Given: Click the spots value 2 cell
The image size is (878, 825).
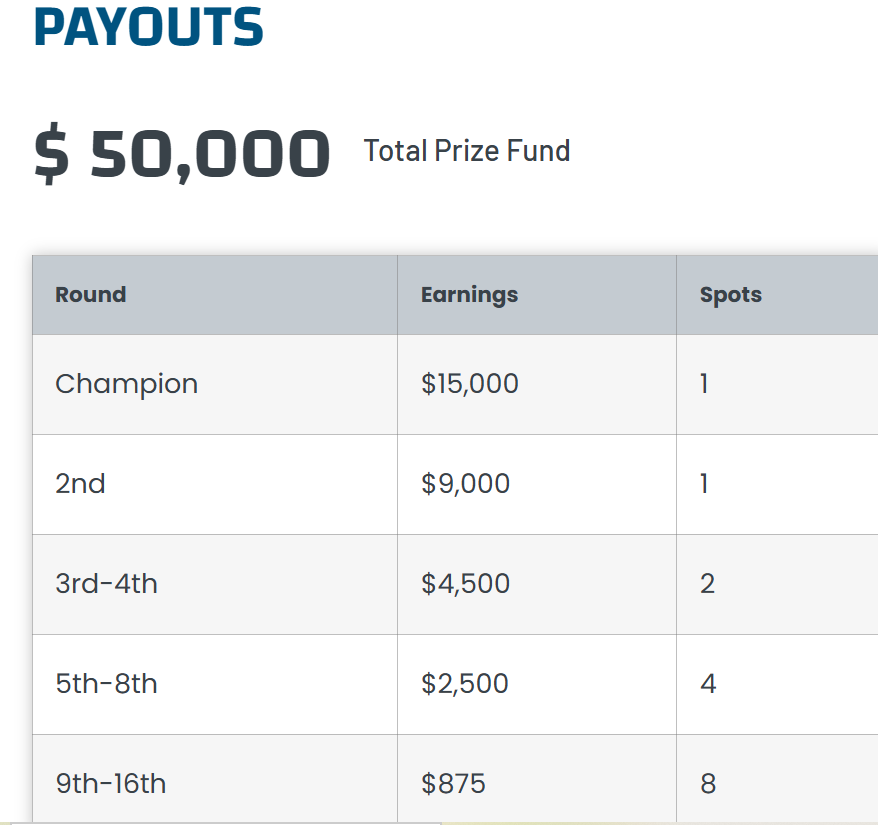Looking at the screenshot, I should click(708, 584).
